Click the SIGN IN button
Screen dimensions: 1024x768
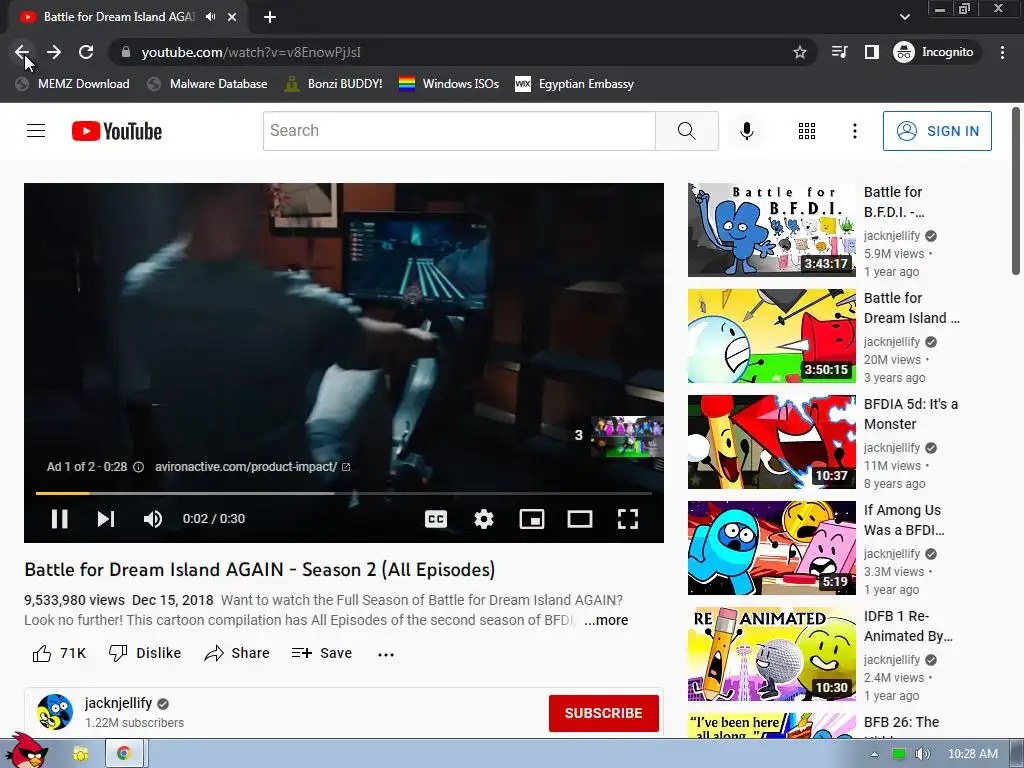[x=937, y=131]
